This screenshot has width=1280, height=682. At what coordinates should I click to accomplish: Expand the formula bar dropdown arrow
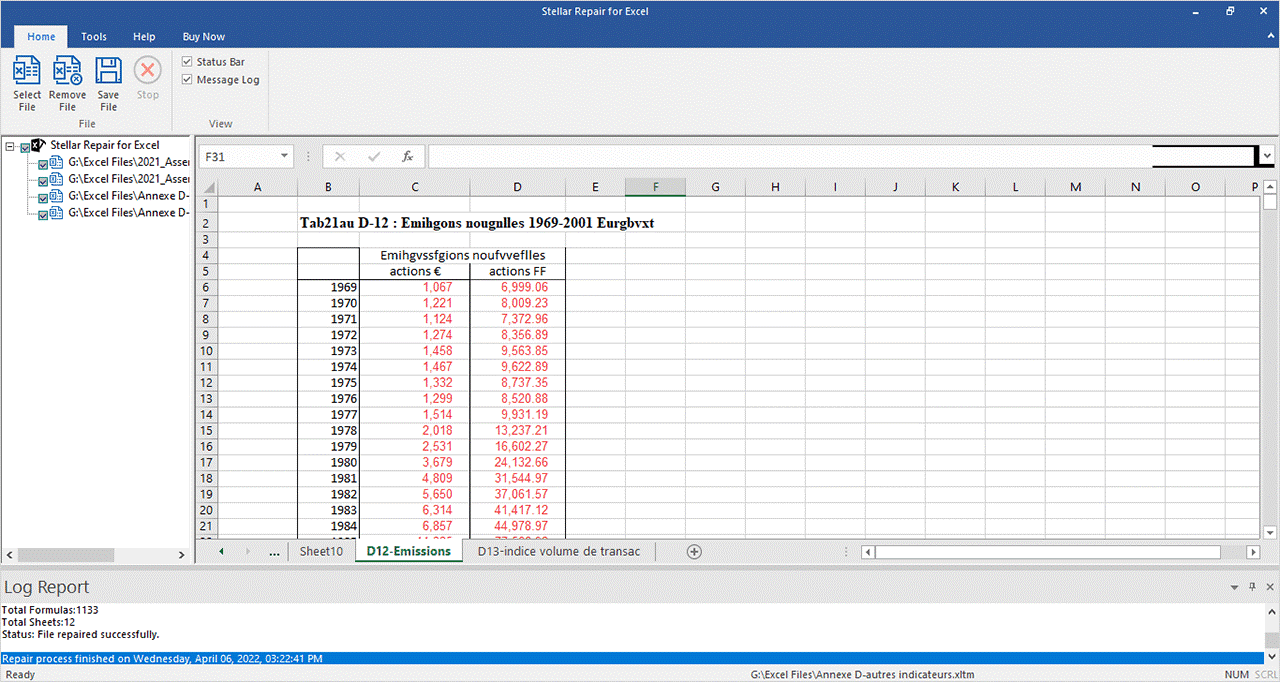click(x=1267, y=156)
